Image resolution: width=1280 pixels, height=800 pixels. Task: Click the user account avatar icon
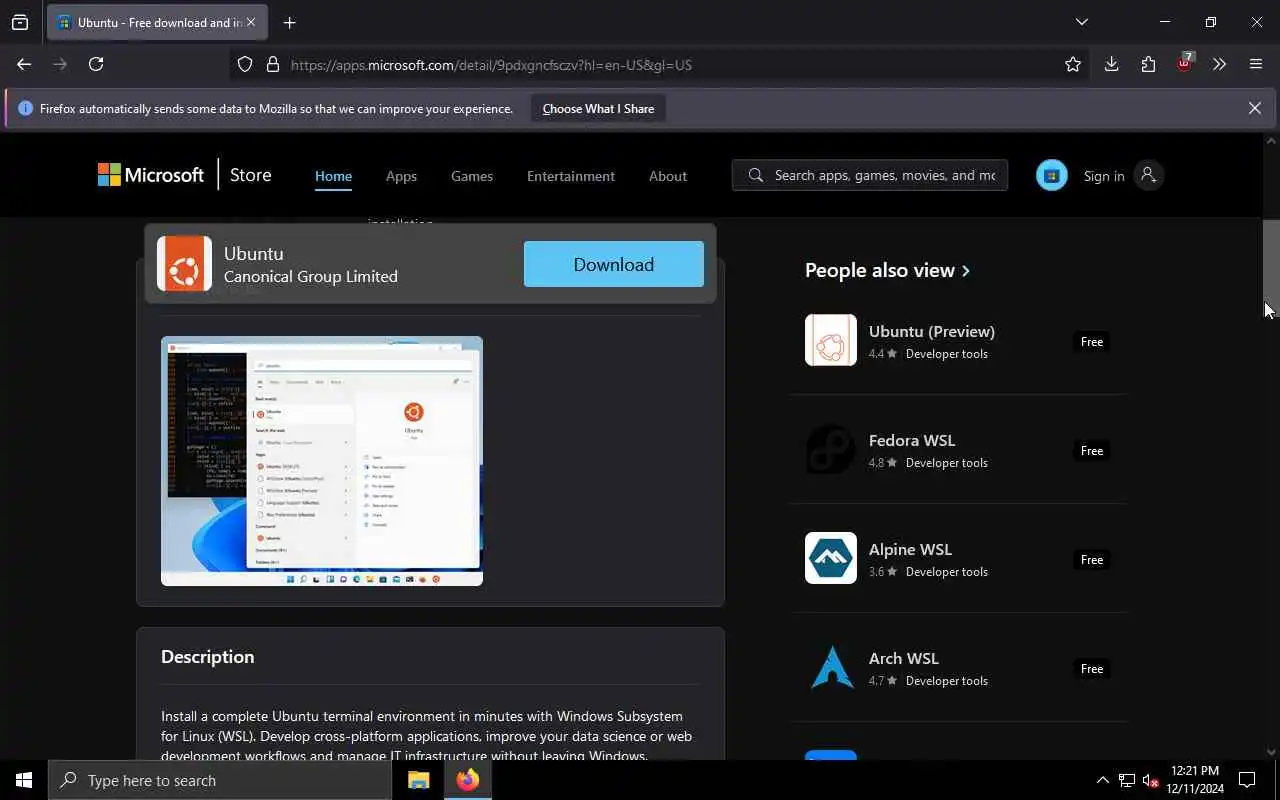coord(1148,175)
